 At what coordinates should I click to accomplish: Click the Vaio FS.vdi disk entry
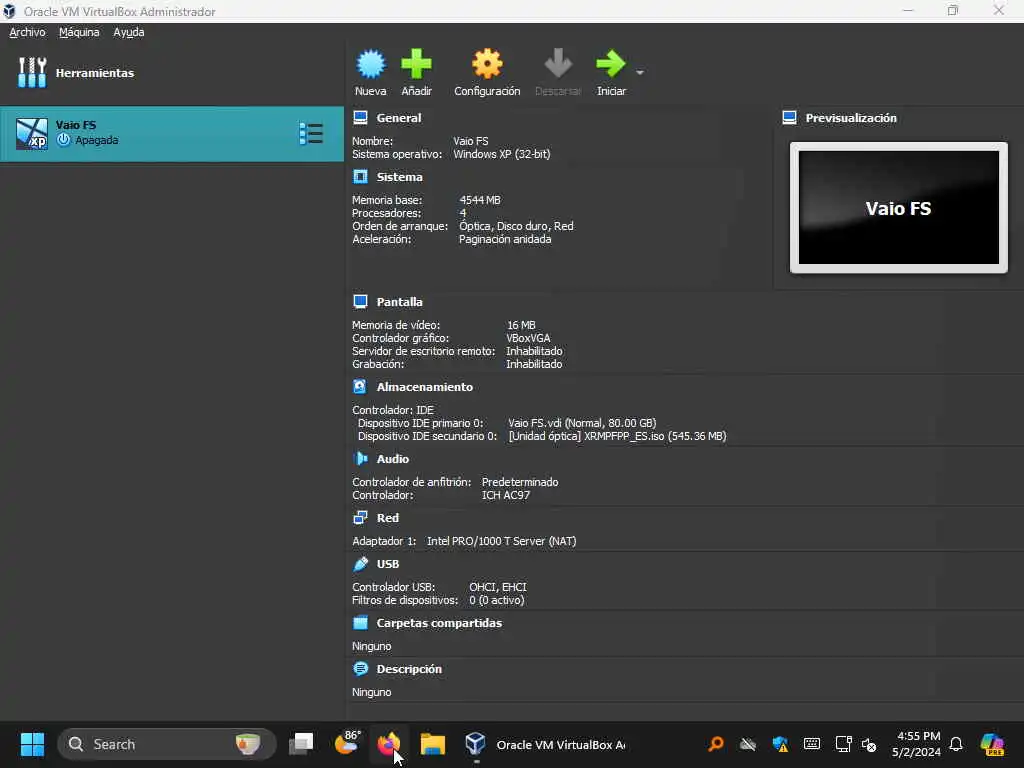click(582, 423)
